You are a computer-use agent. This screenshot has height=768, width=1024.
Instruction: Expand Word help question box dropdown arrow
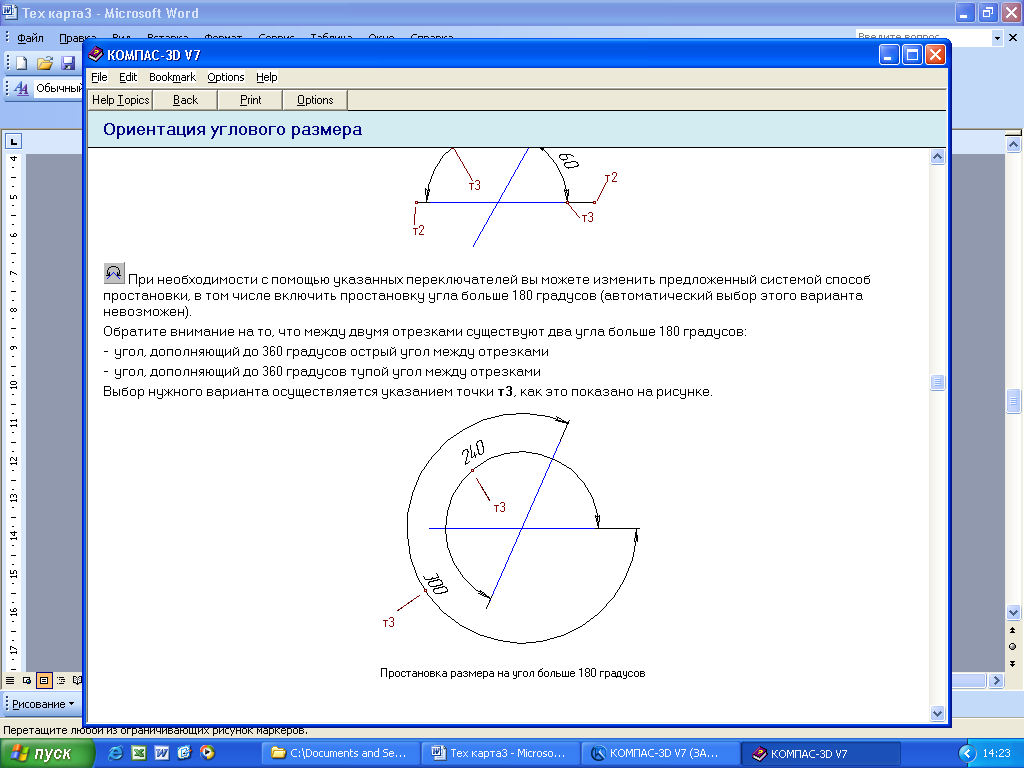coord(997,38)
